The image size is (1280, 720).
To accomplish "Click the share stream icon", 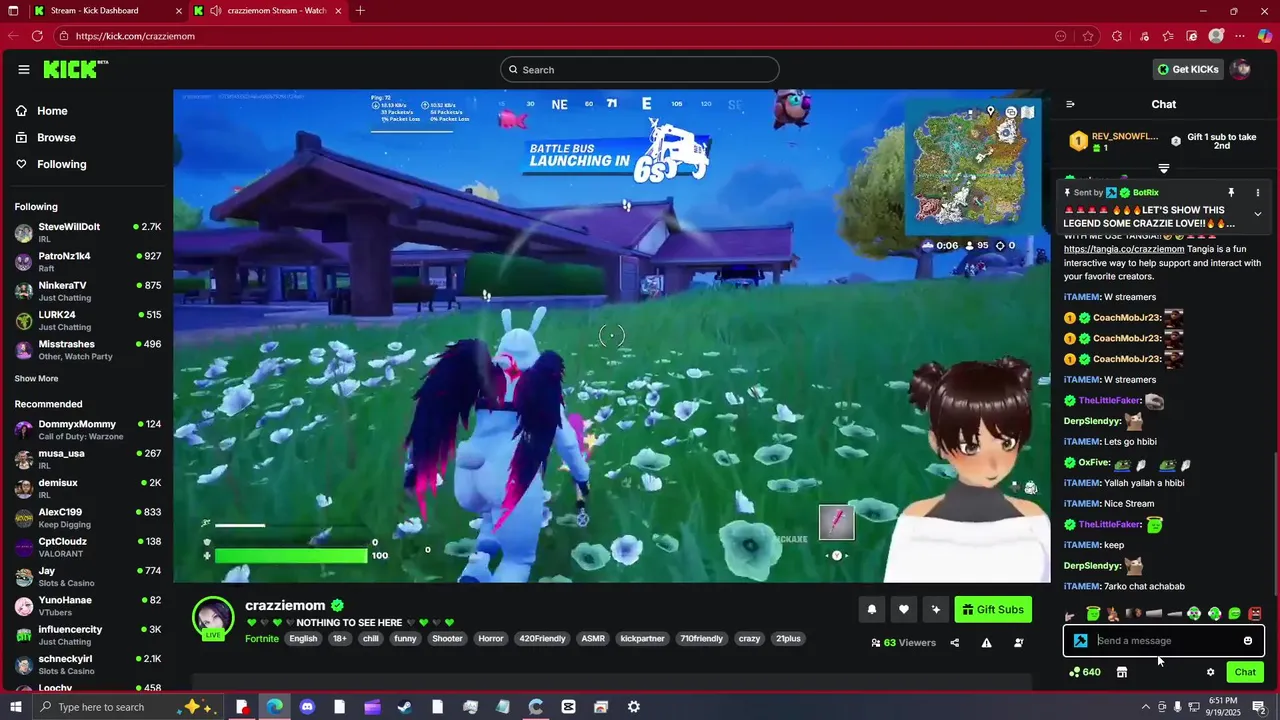I will [x=954, y=643].
